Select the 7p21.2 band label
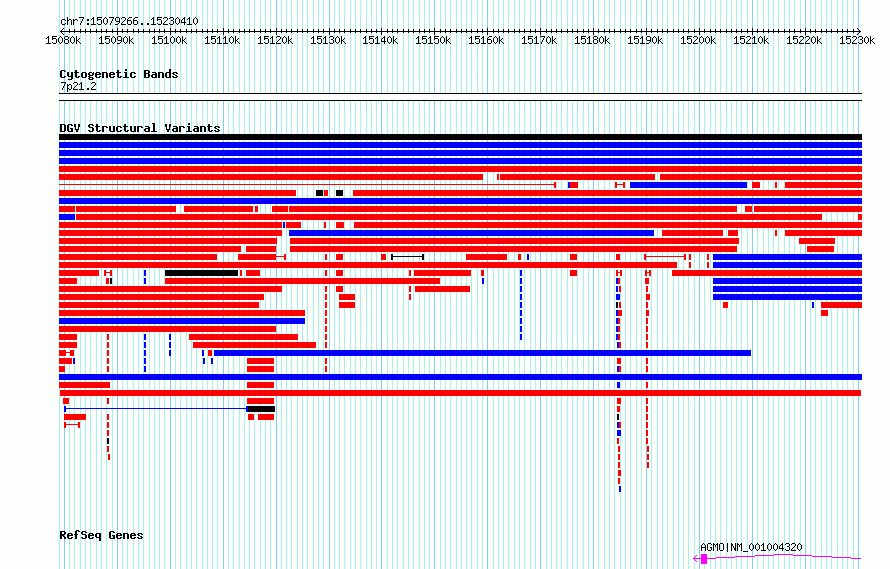890x569 pixels. point(78,86)
